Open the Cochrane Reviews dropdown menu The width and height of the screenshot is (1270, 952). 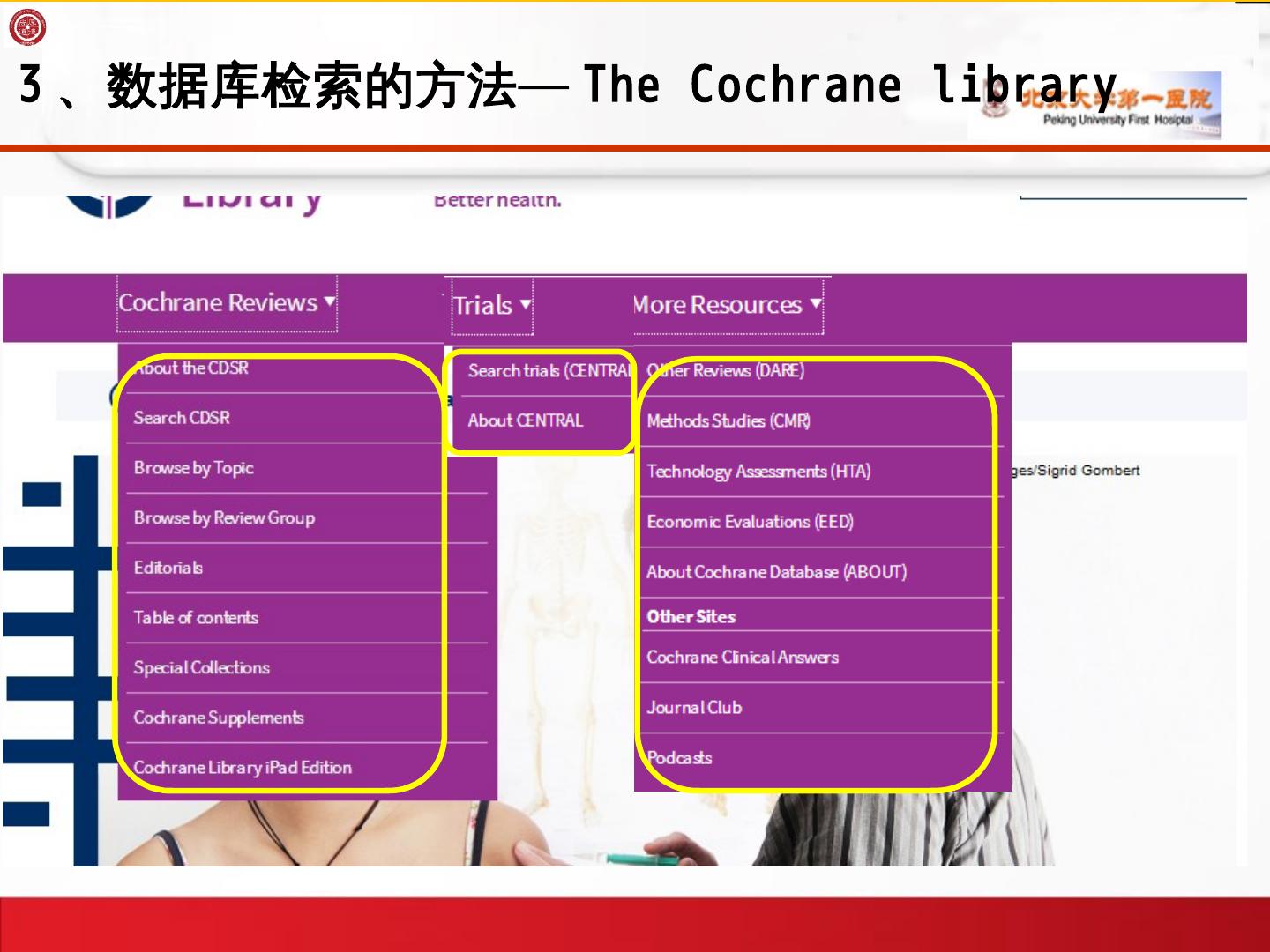tap(227, 303)
